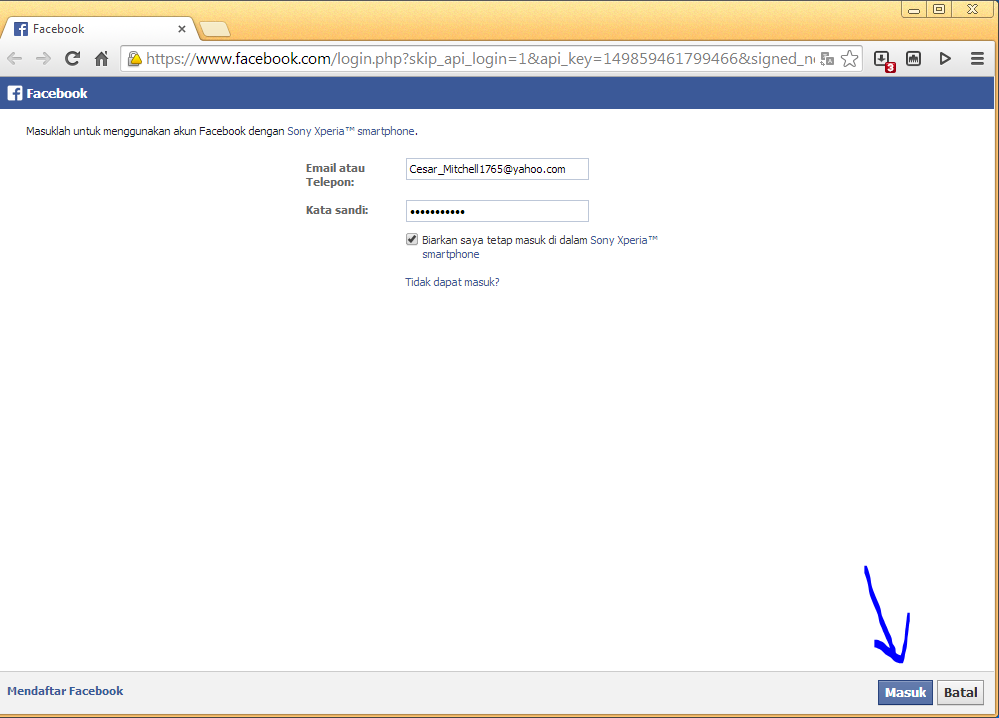Click the Facebook logo in the blue header

click(x=15, y=93)
